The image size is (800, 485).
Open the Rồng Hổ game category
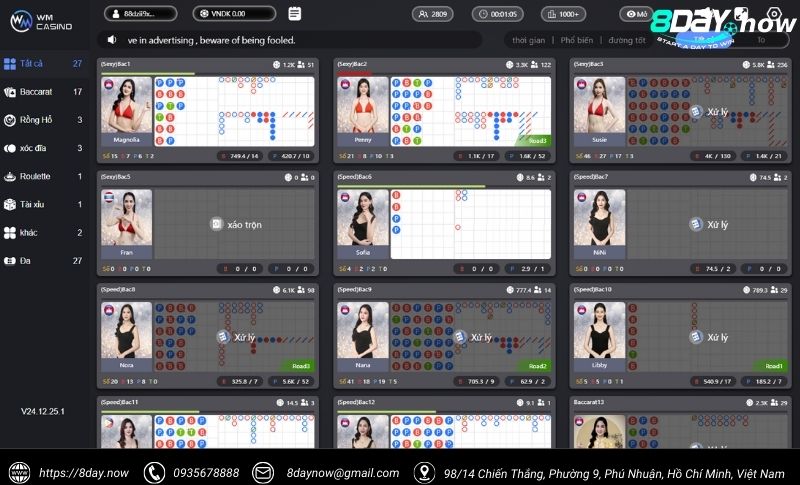(x=36, y=120)
